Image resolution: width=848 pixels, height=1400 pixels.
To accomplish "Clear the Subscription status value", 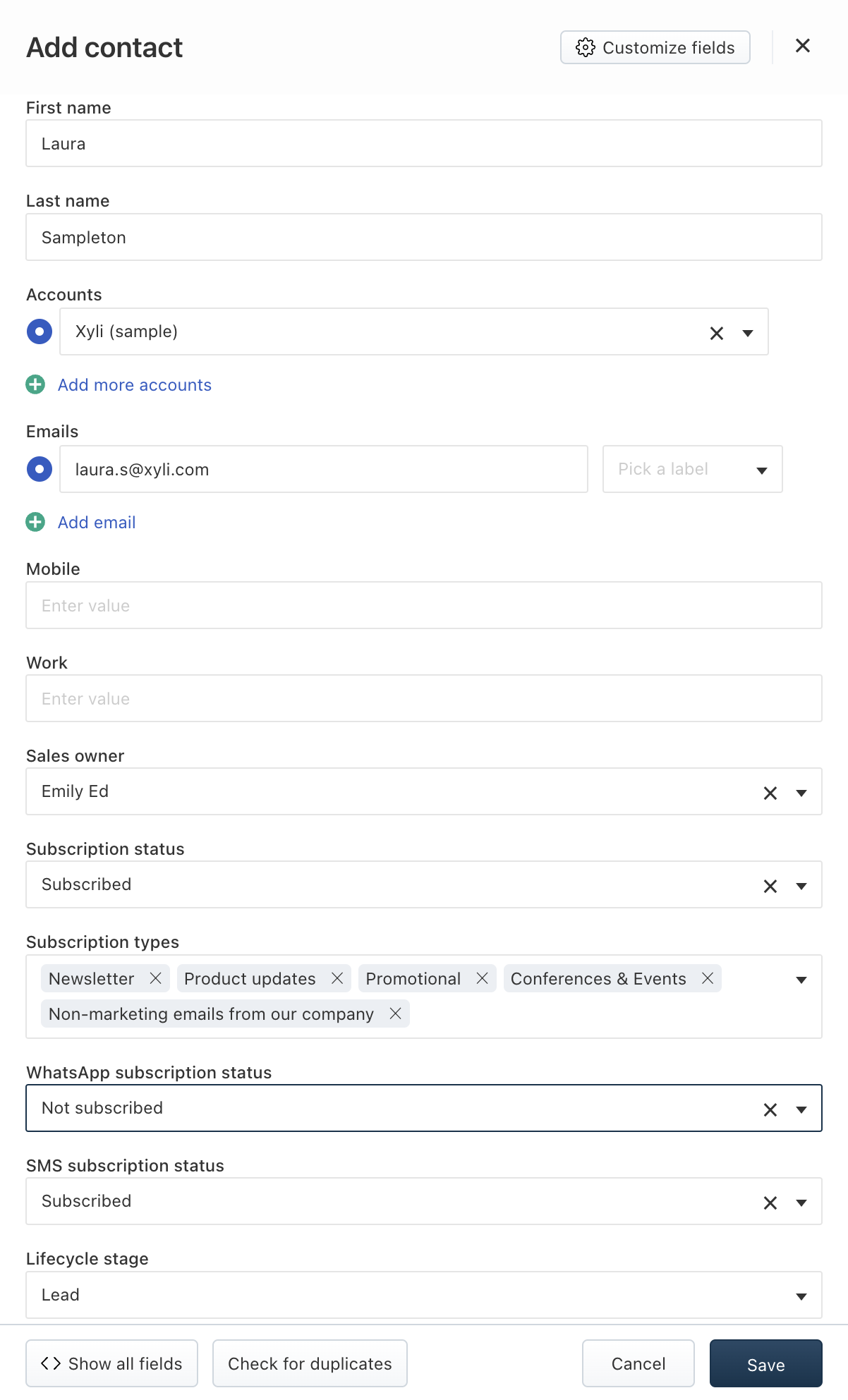I will (770, 886).
